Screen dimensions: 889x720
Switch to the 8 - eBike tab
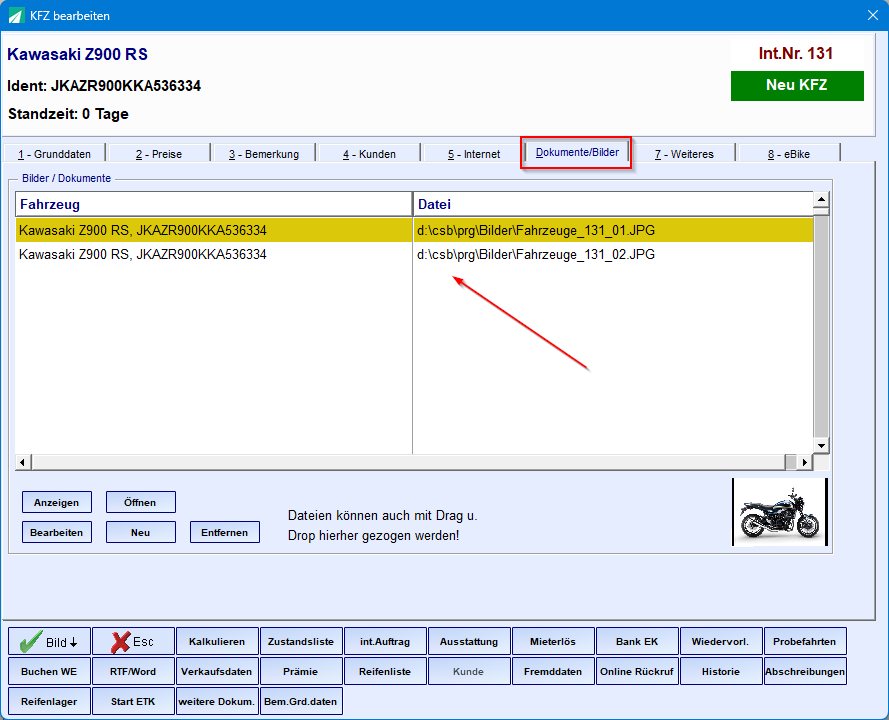(x=789, y=154)
